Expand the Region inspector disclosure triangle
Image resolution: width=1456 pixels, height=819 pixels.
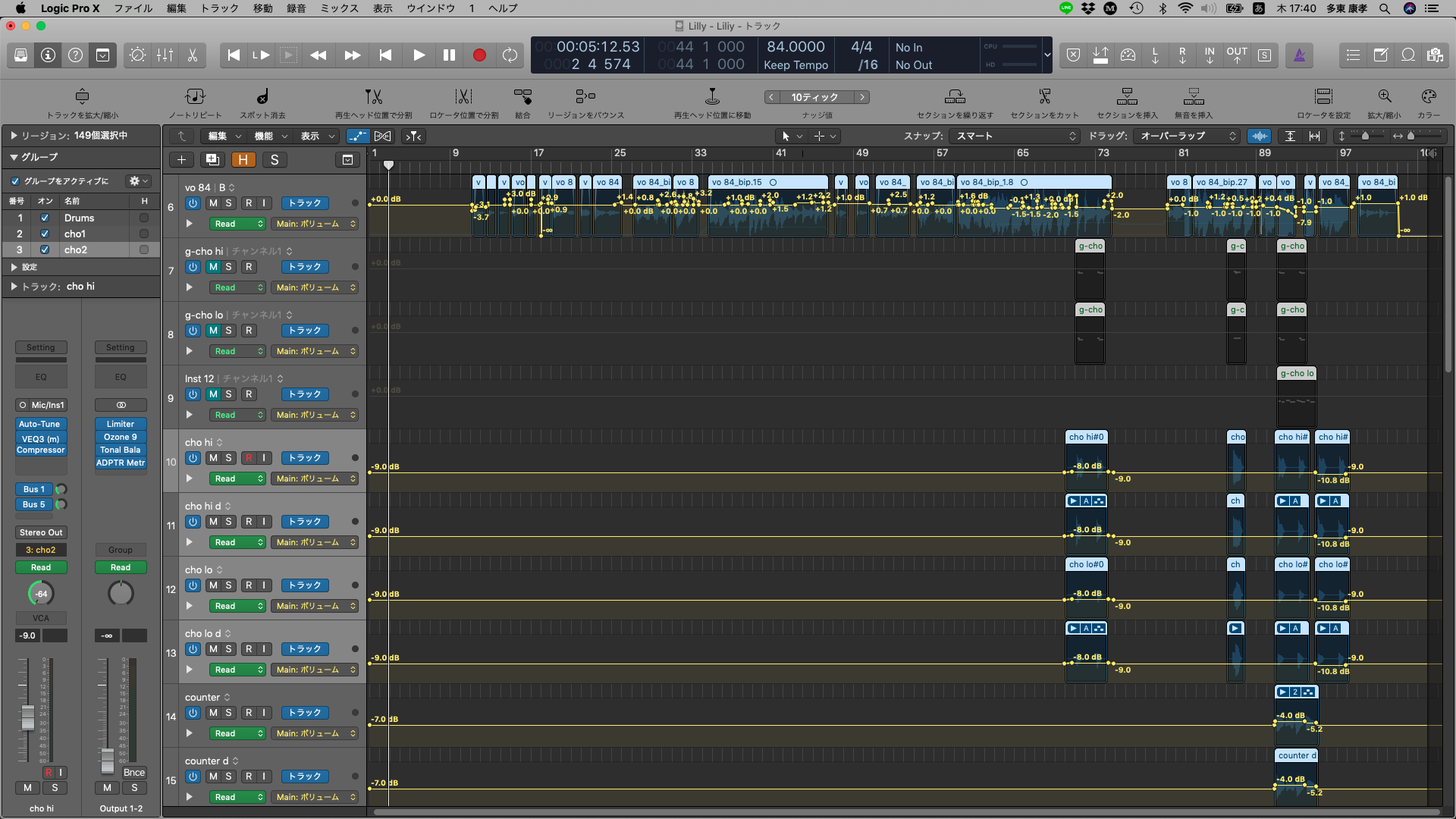pyautogui.click(x=14, y=136)
